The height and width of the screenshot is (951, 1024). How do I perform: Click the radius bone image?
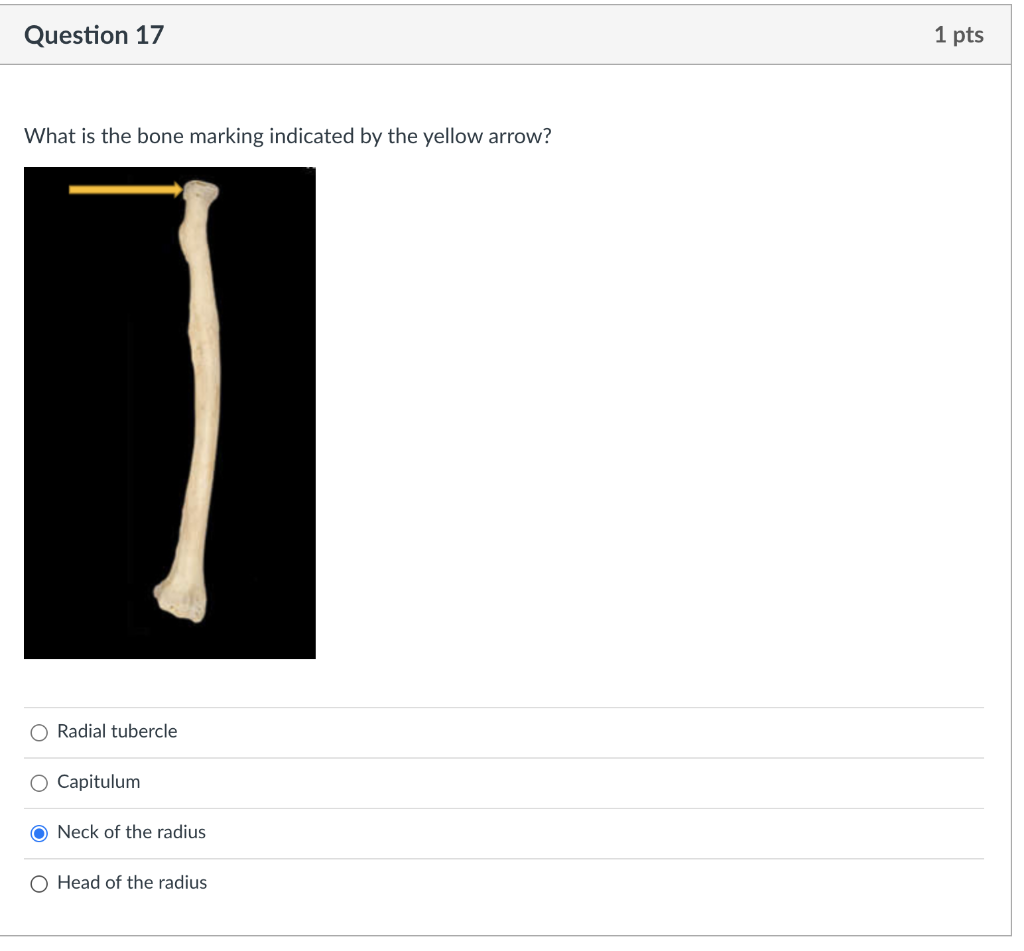point(170,410)
